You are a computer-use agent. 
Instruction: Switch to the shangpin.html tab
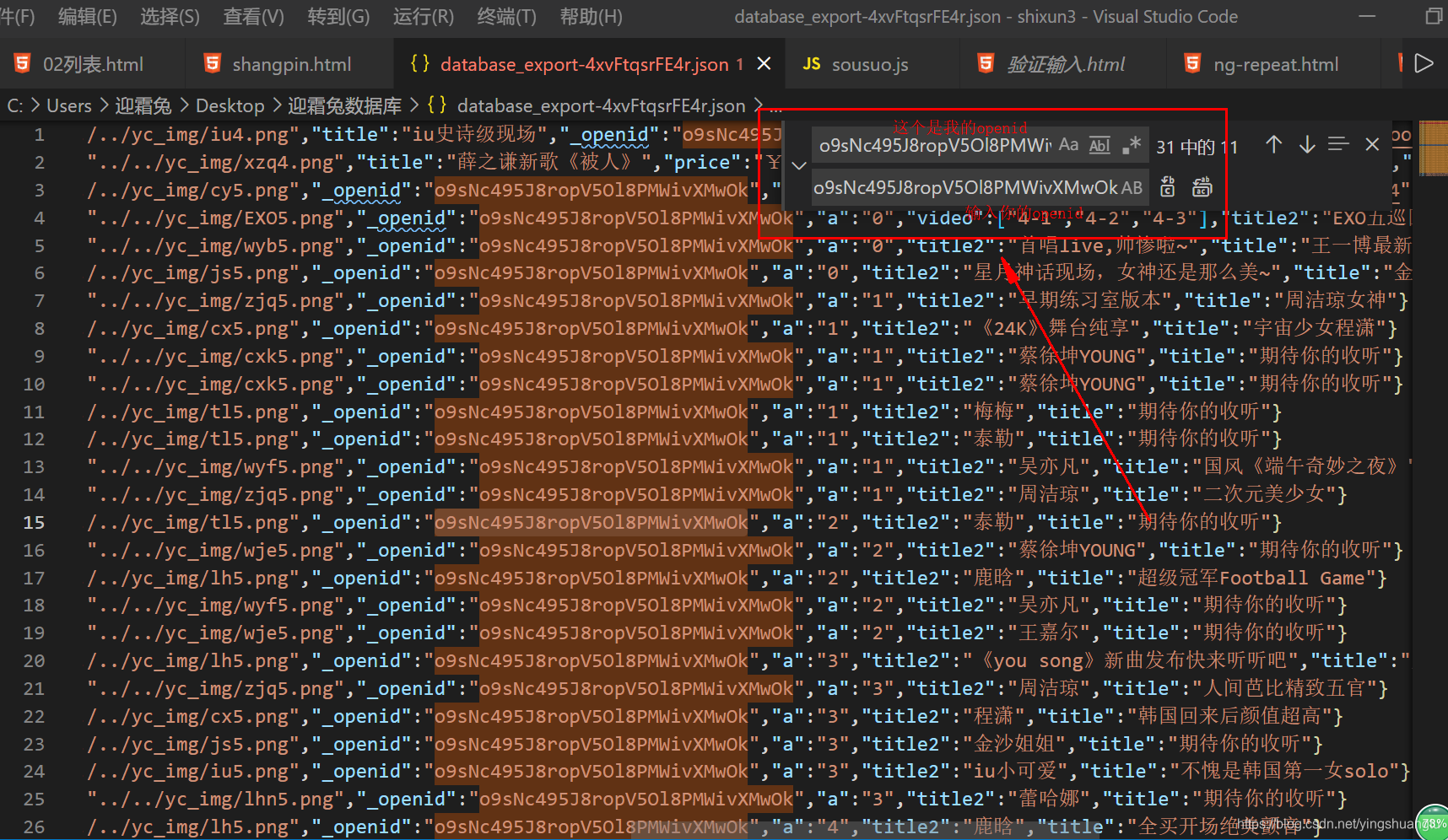coord(290,64)
